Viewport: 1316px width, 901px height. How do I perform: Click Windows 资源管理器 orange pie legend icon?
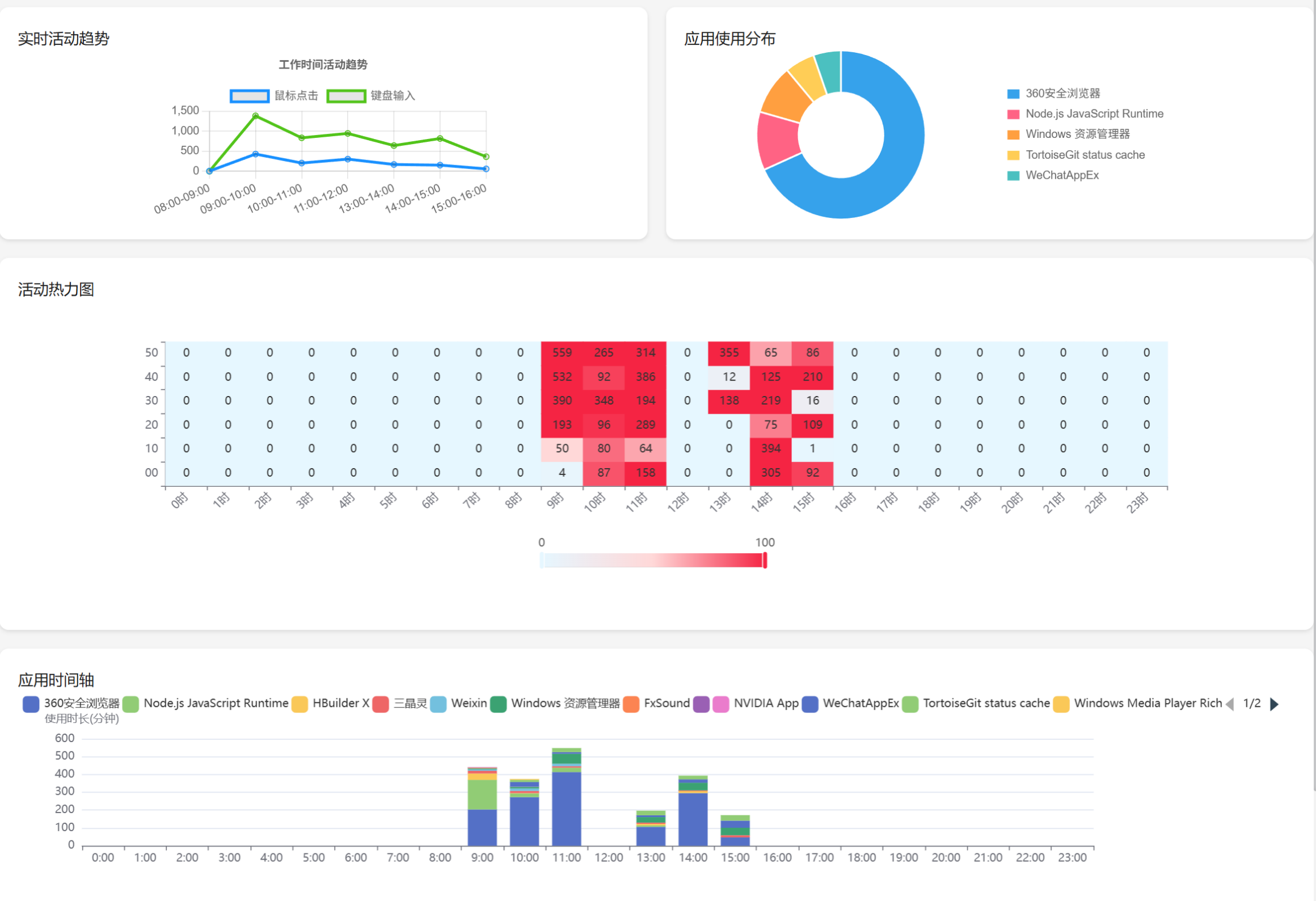pyautogui.click(x=1013, y=134)
